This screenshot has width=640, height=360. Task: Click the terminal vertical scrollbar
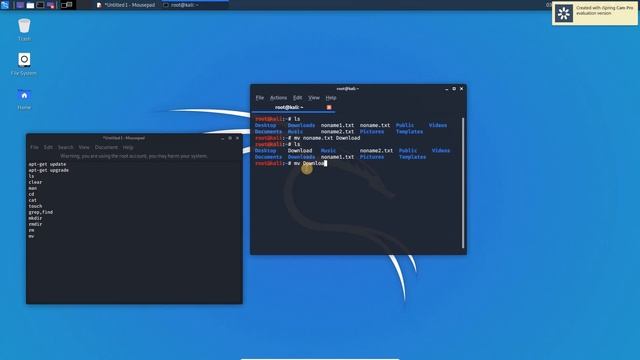(463, 183)
